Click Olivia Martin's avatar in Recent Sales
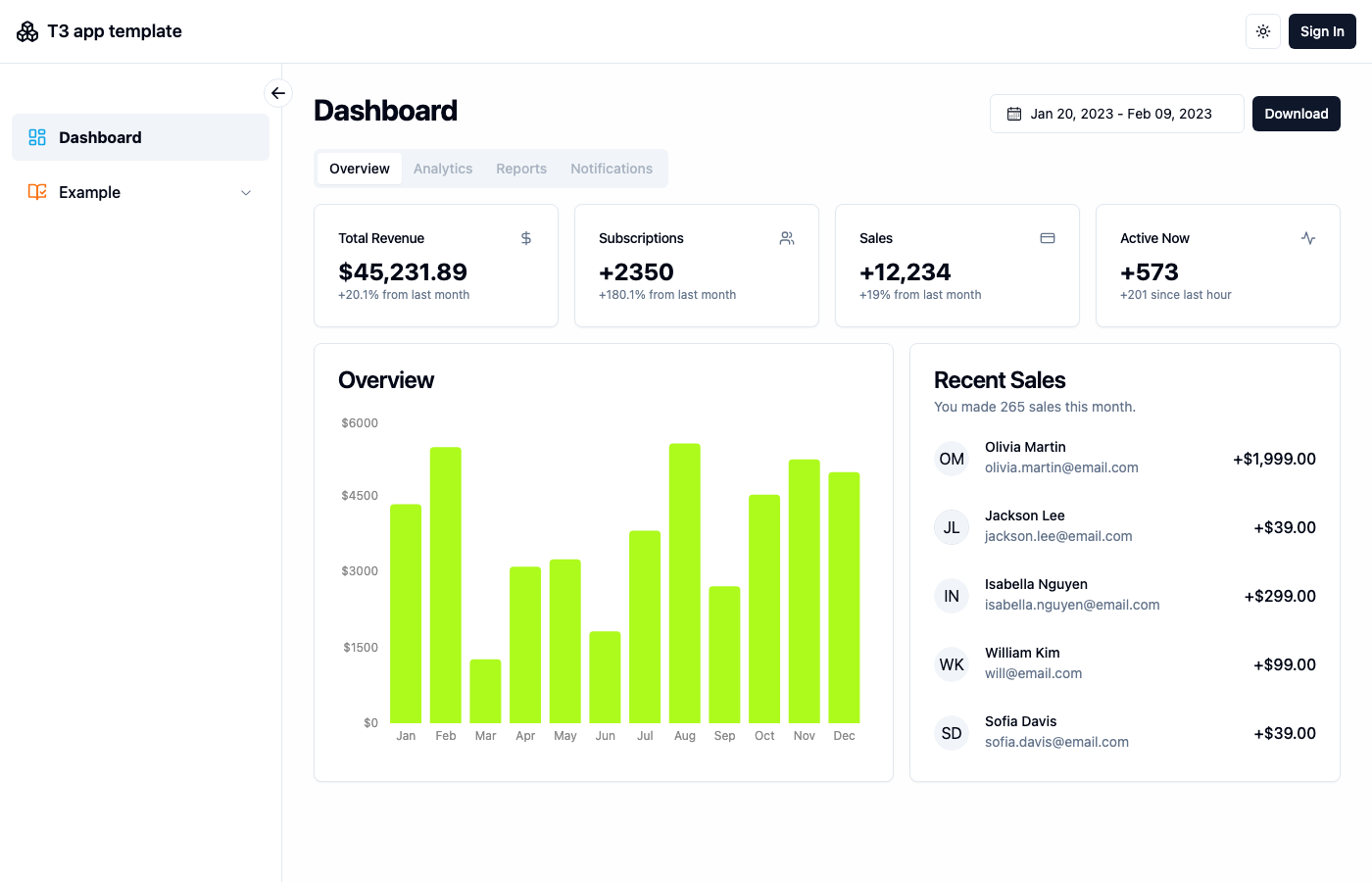1372x882 pixels. (x=951, y=458)
